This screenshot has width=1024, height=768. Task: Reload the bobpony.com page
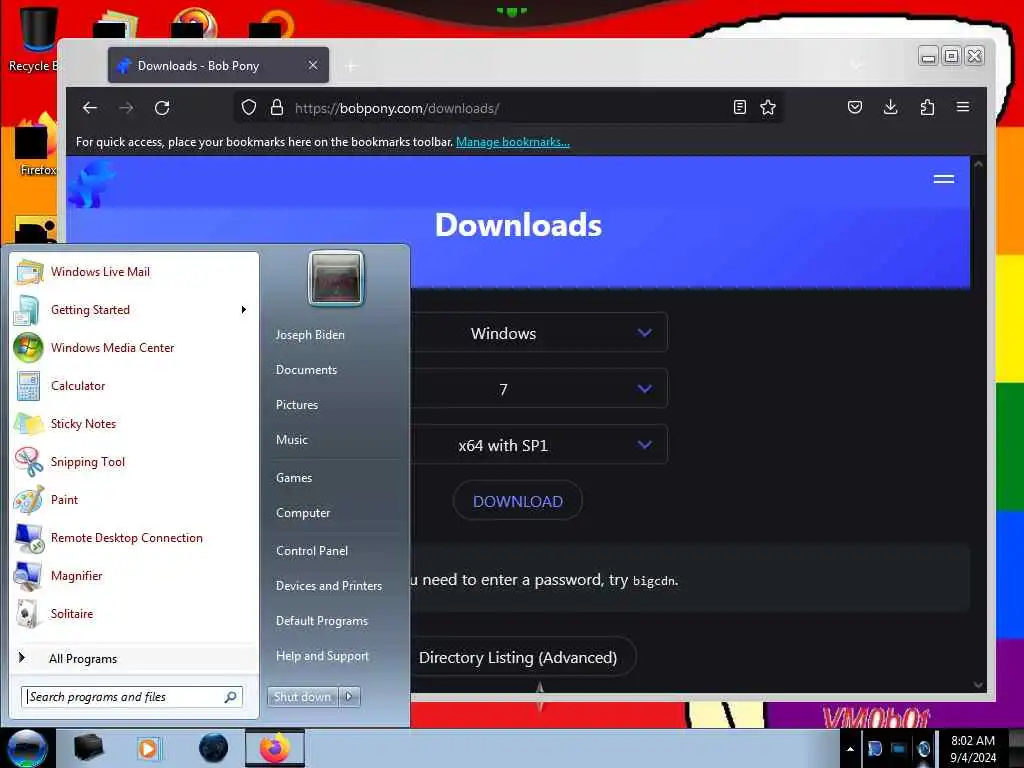point(162,108)
